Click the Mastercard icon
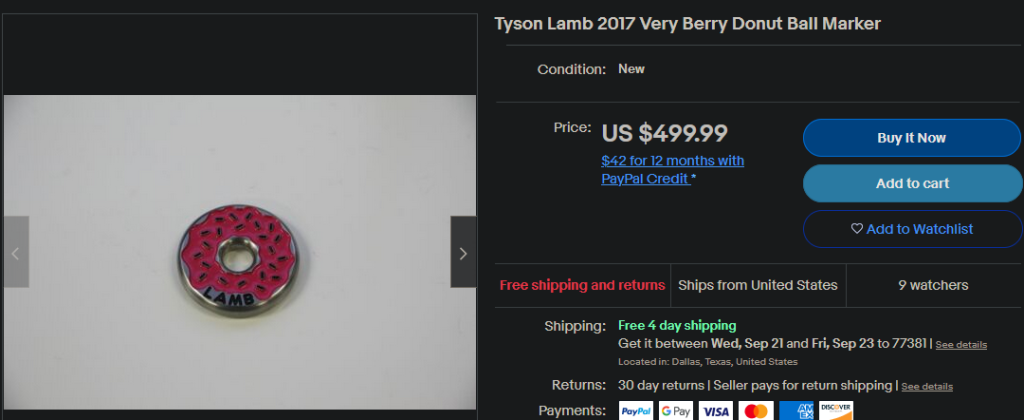Screen dimensions: 1024x420 756,410
